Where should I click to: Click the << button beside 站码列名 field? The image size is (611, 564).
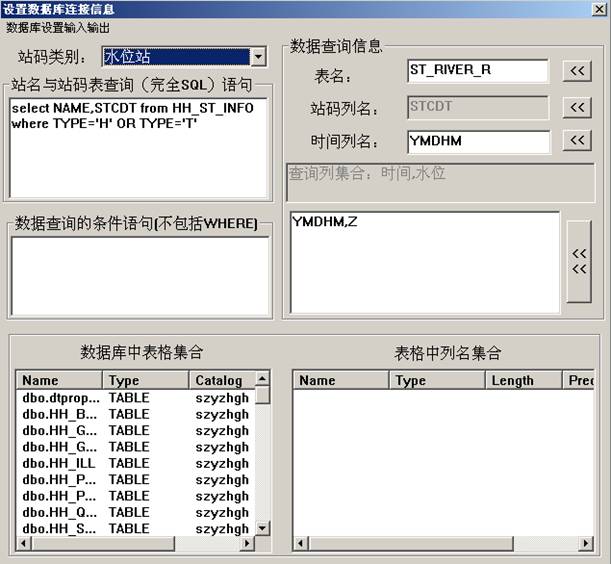pos(577,107)
